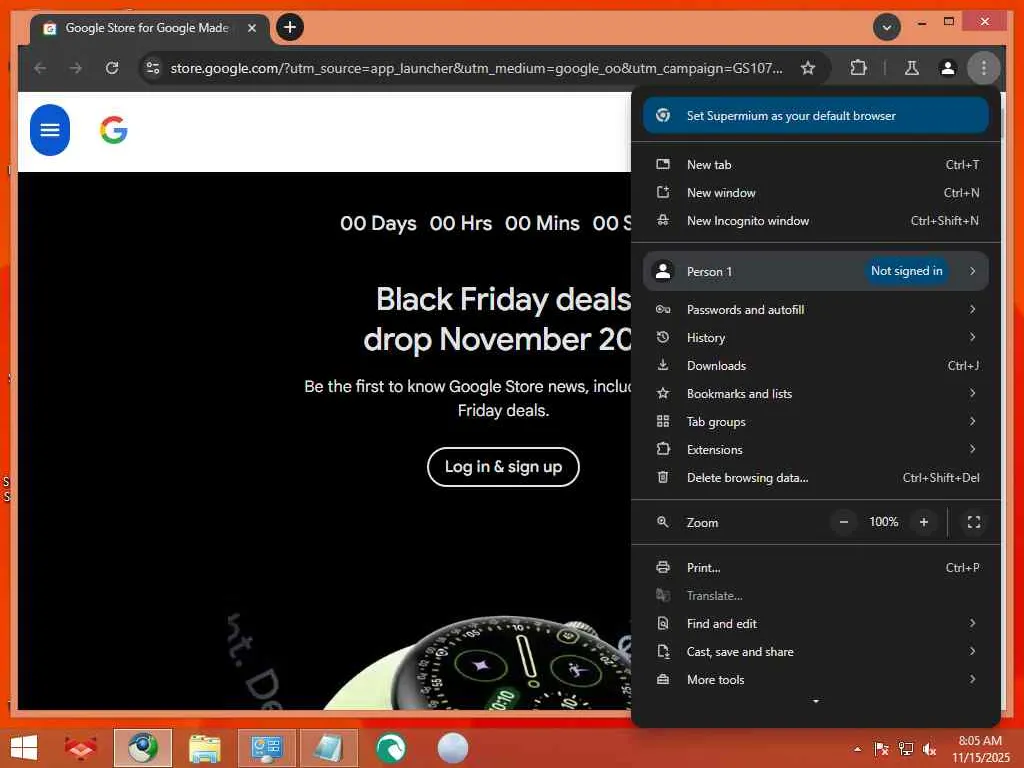Open the Windows Start button
Image resolution: width=1024 pixels, height=768 pixels.
point(24,748)
